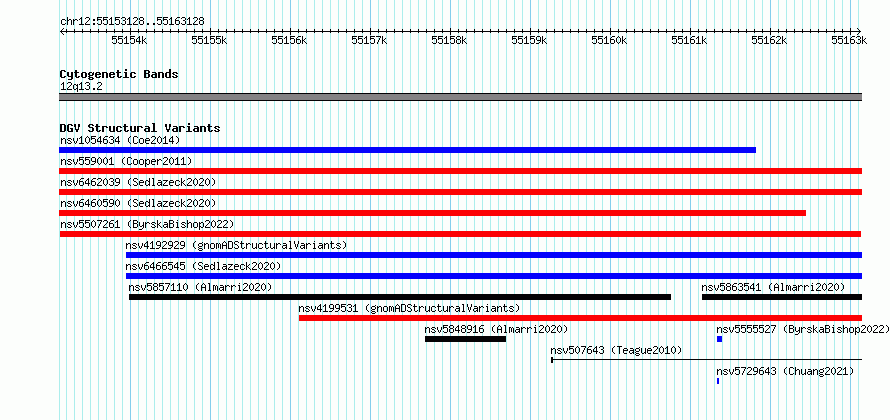Click the Cytogenetic Bands track title
Viewport: 890px width, 420px height.
coord(119,74)
